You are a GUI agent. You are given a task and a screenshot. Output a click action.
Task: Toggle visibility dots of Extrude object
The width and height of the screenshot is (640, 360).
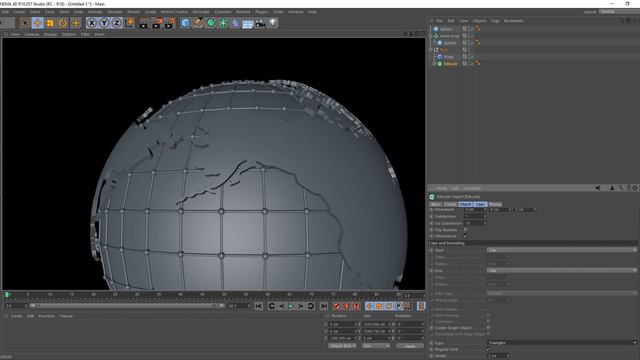(470, 64)
